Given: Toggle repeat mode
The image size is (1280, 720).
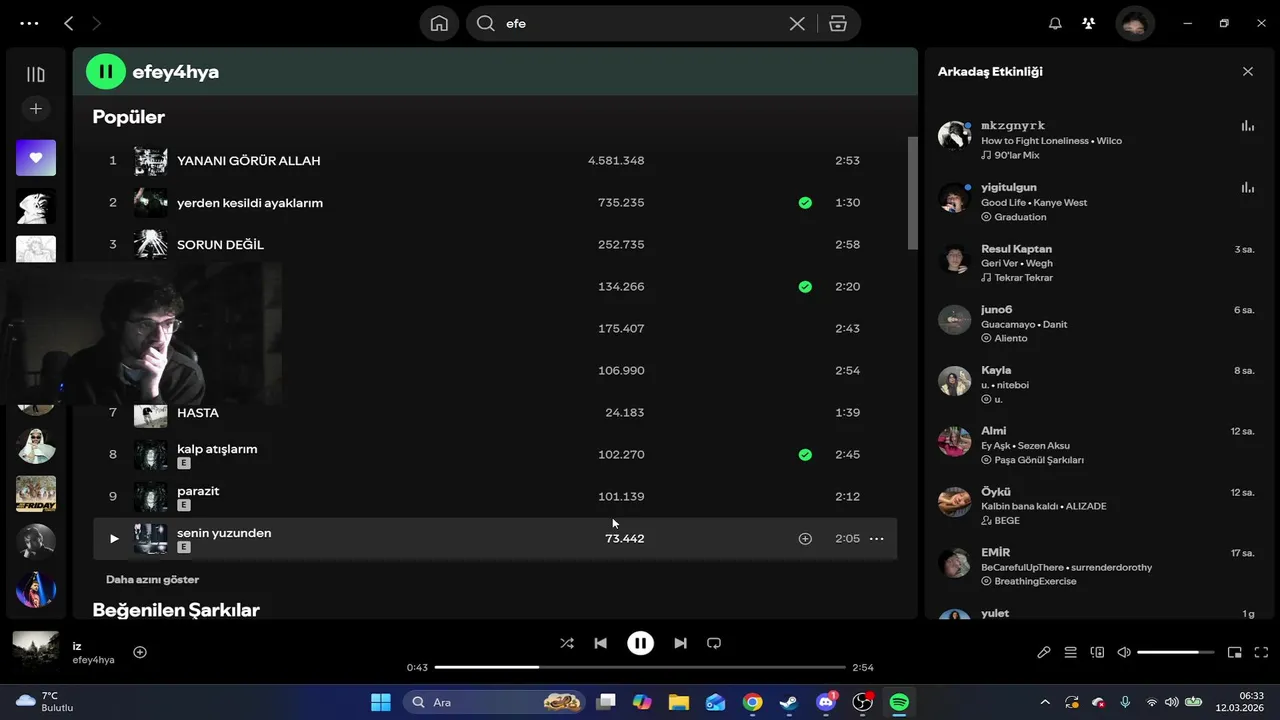Looking at the screenshot, I should tap(714, 643).
